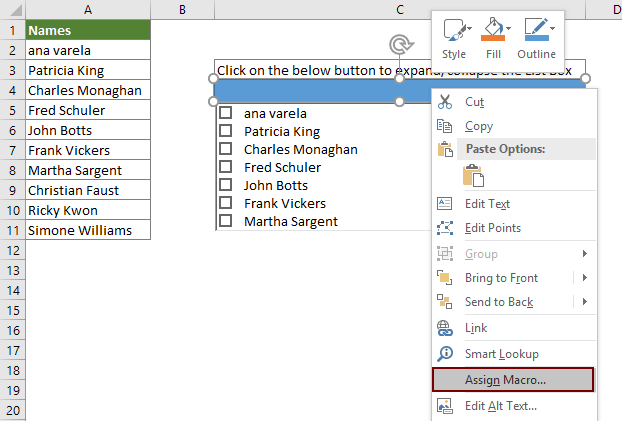Click Edit Alt Text menu entry

pyautogui.click(x=500, y=406)
